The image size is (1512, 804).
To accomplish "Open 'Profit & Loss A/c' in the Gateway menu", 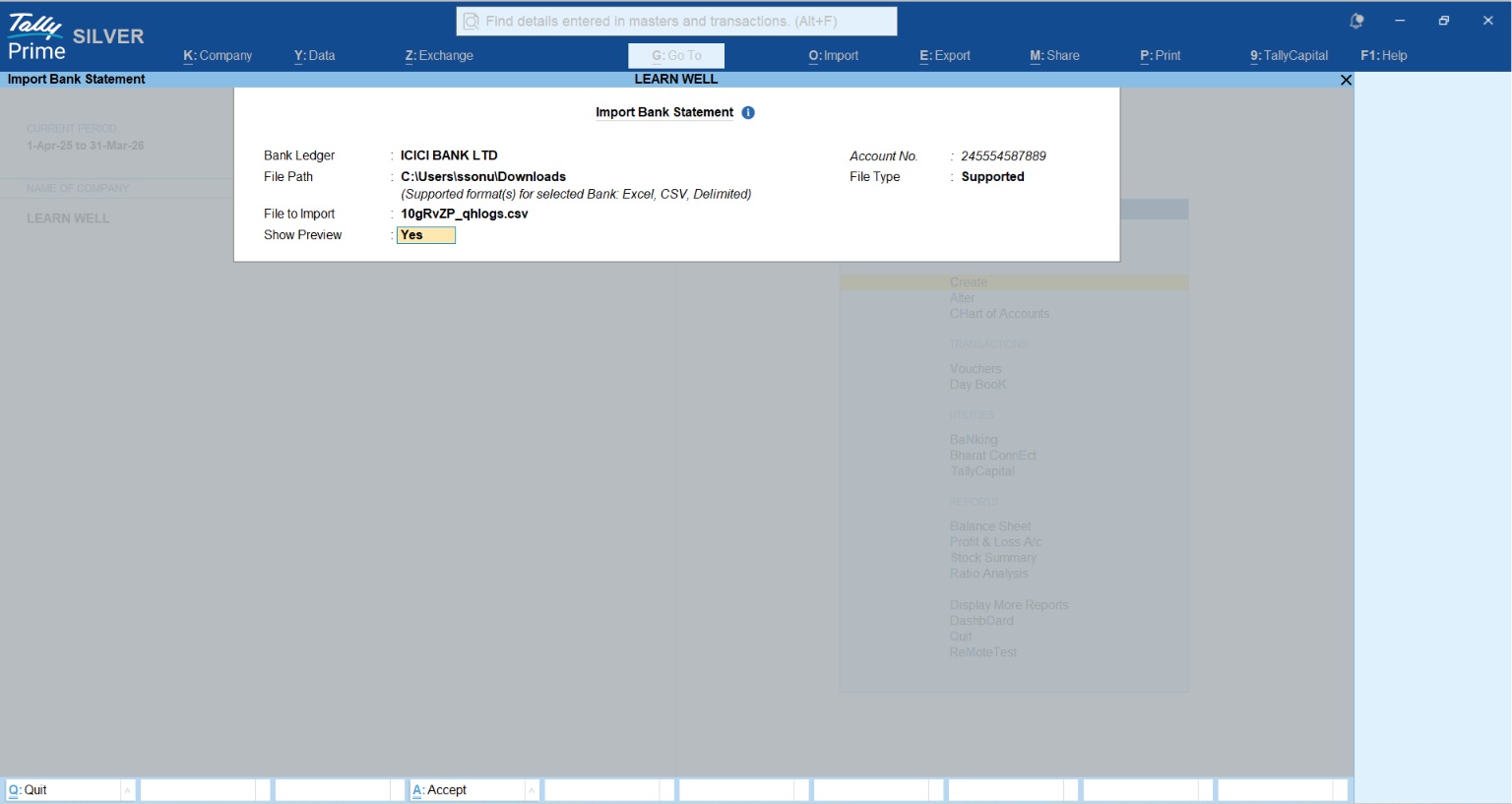I will (x=995, y=542).
